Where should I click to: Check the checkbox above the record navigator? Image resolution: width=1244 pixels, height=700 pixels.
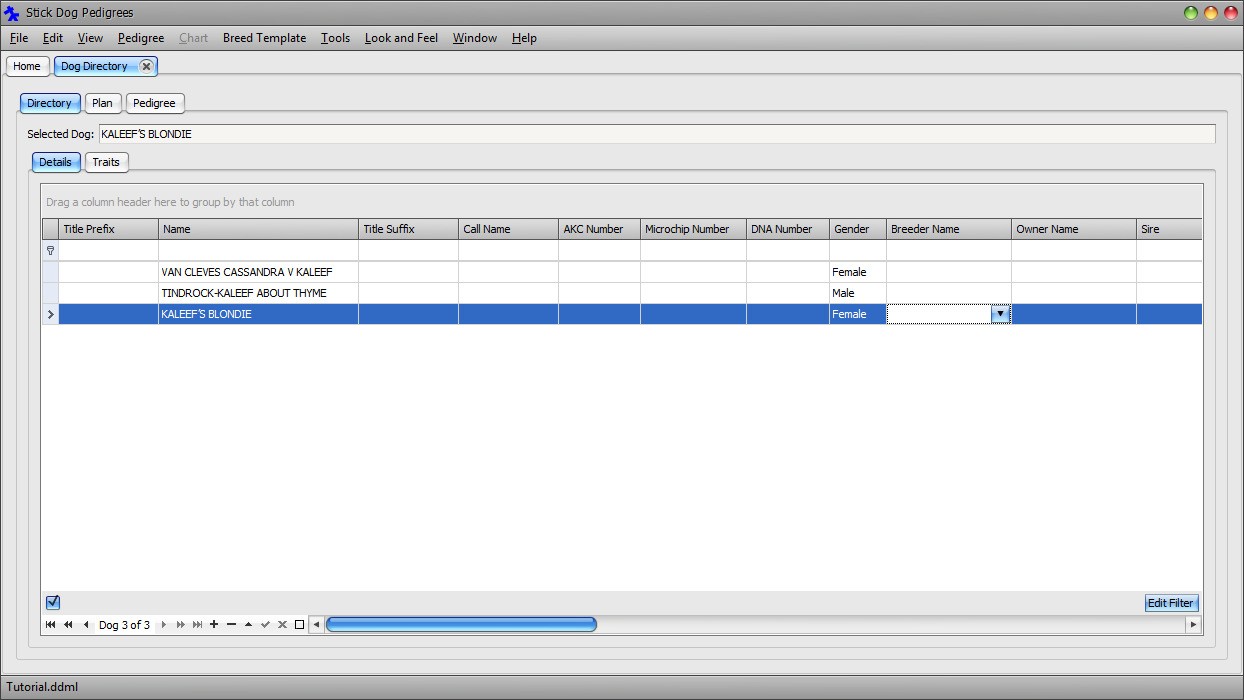53,602
